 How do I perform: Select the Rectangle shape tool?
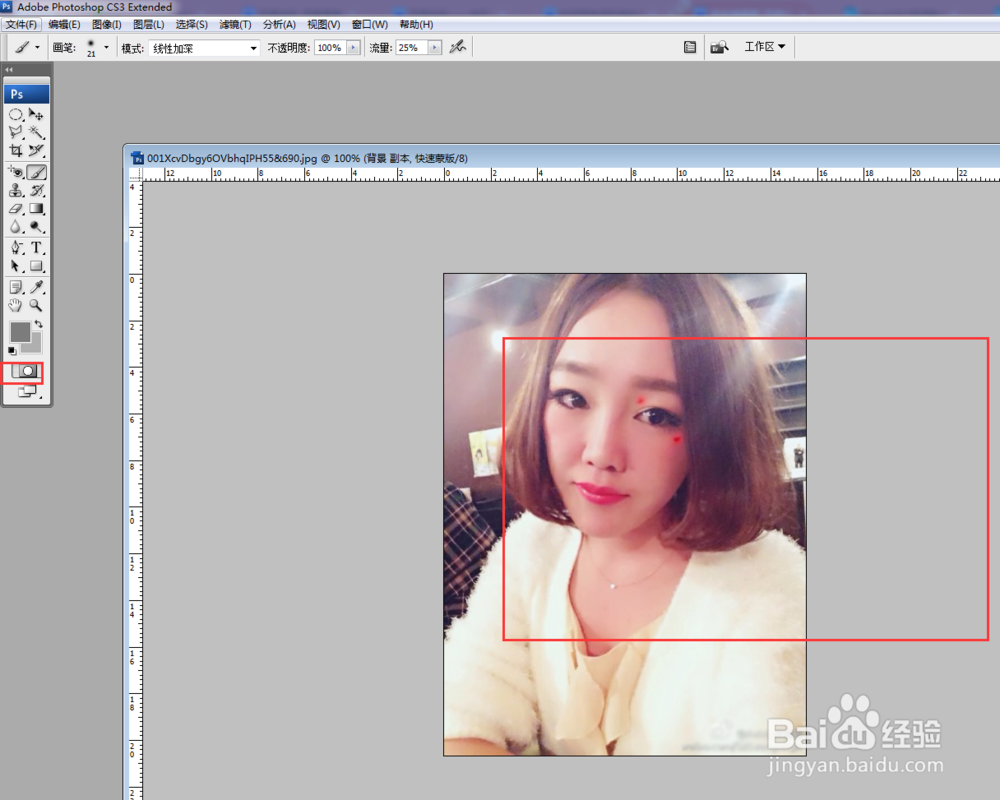[x=36, y=266]
